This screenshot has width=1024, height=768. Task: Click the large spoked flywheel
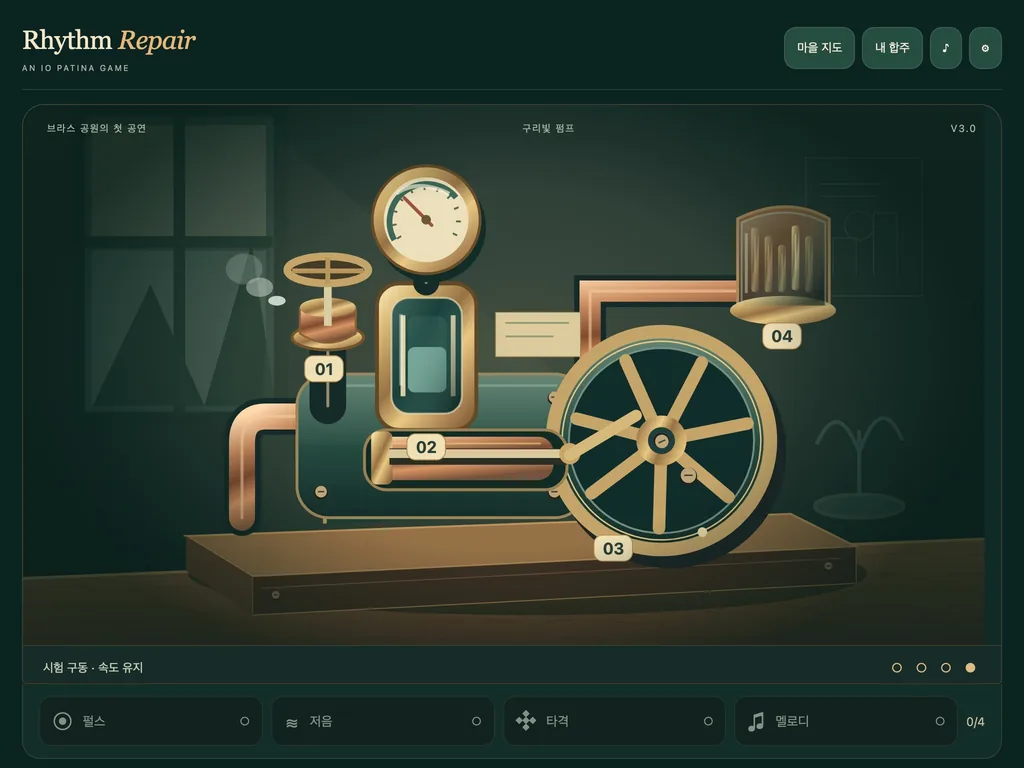(x=662, y=441)
